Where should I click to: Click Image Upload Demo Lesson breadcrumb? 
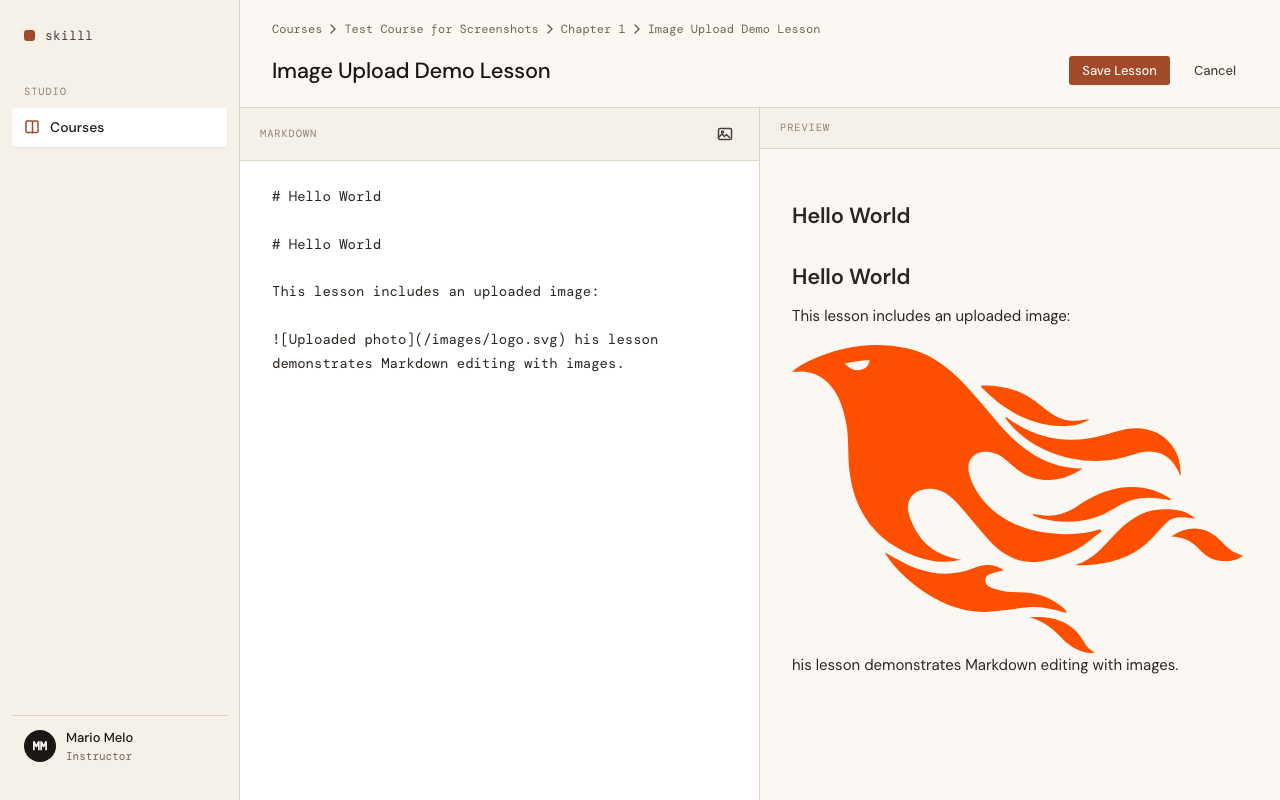click(x=734, y=29)
